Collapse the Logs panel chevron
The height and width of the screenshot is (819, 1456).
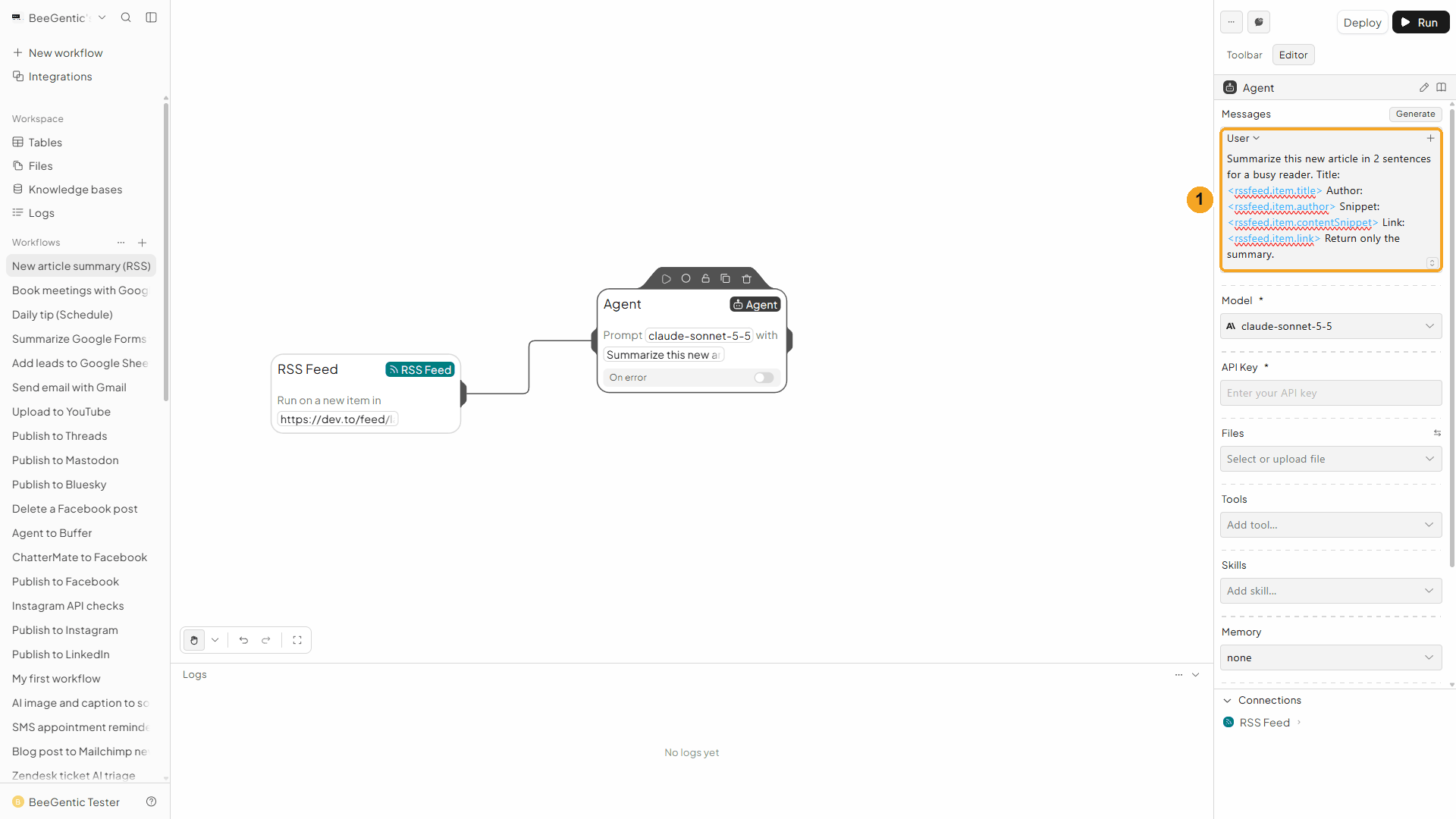(x=1195, y=675)
